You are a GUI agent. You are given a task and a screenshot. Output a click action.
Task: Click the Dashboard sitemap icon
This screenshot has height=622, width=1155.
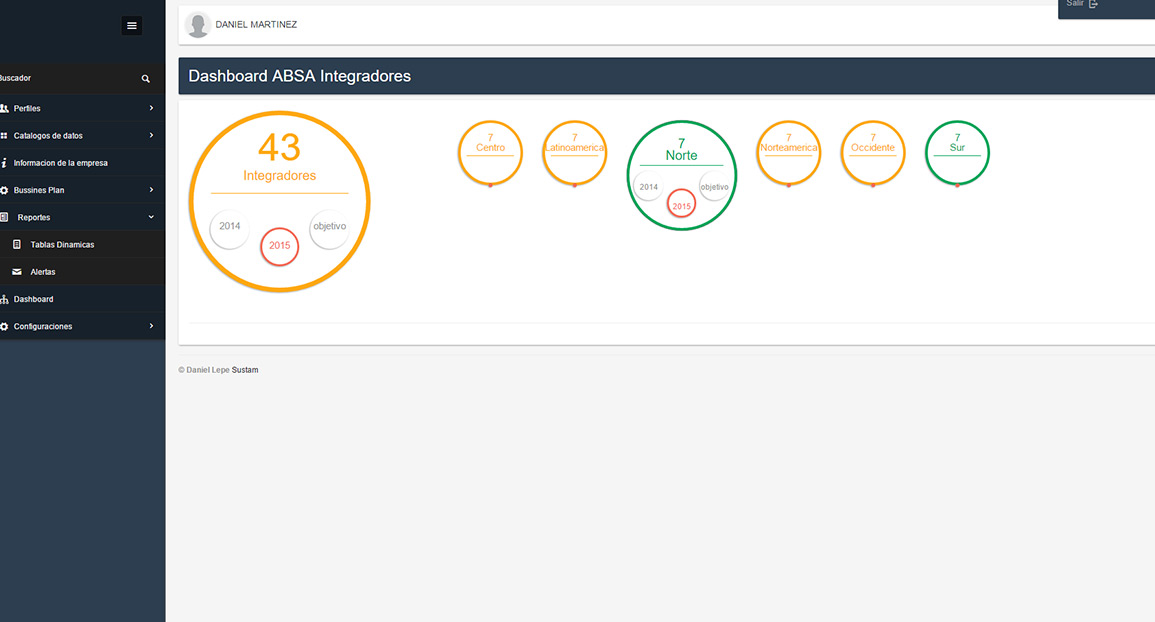click(4, 299)
